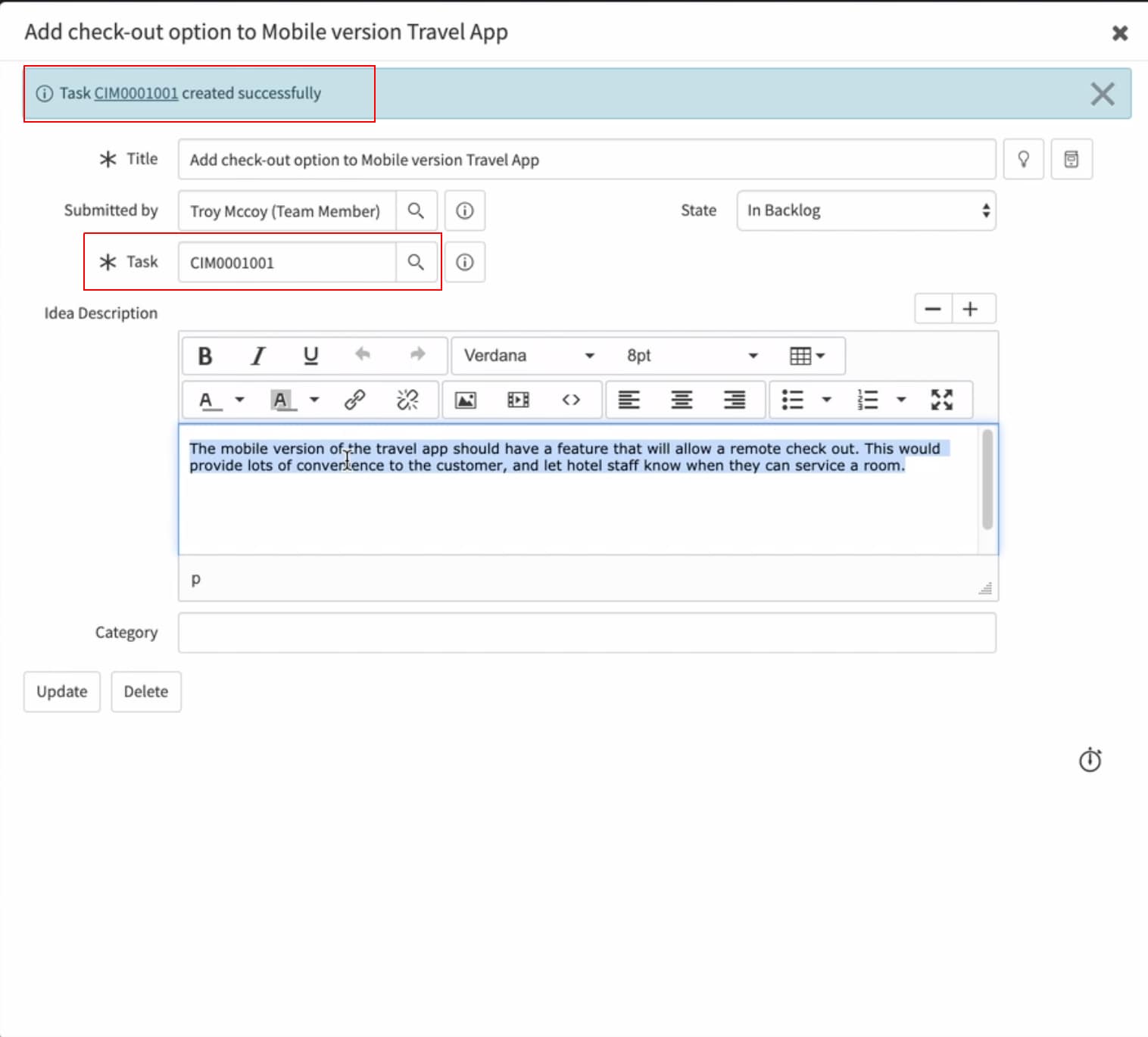
Task: Search for a different Submitted by user
Action: click(x=416, y=210)
